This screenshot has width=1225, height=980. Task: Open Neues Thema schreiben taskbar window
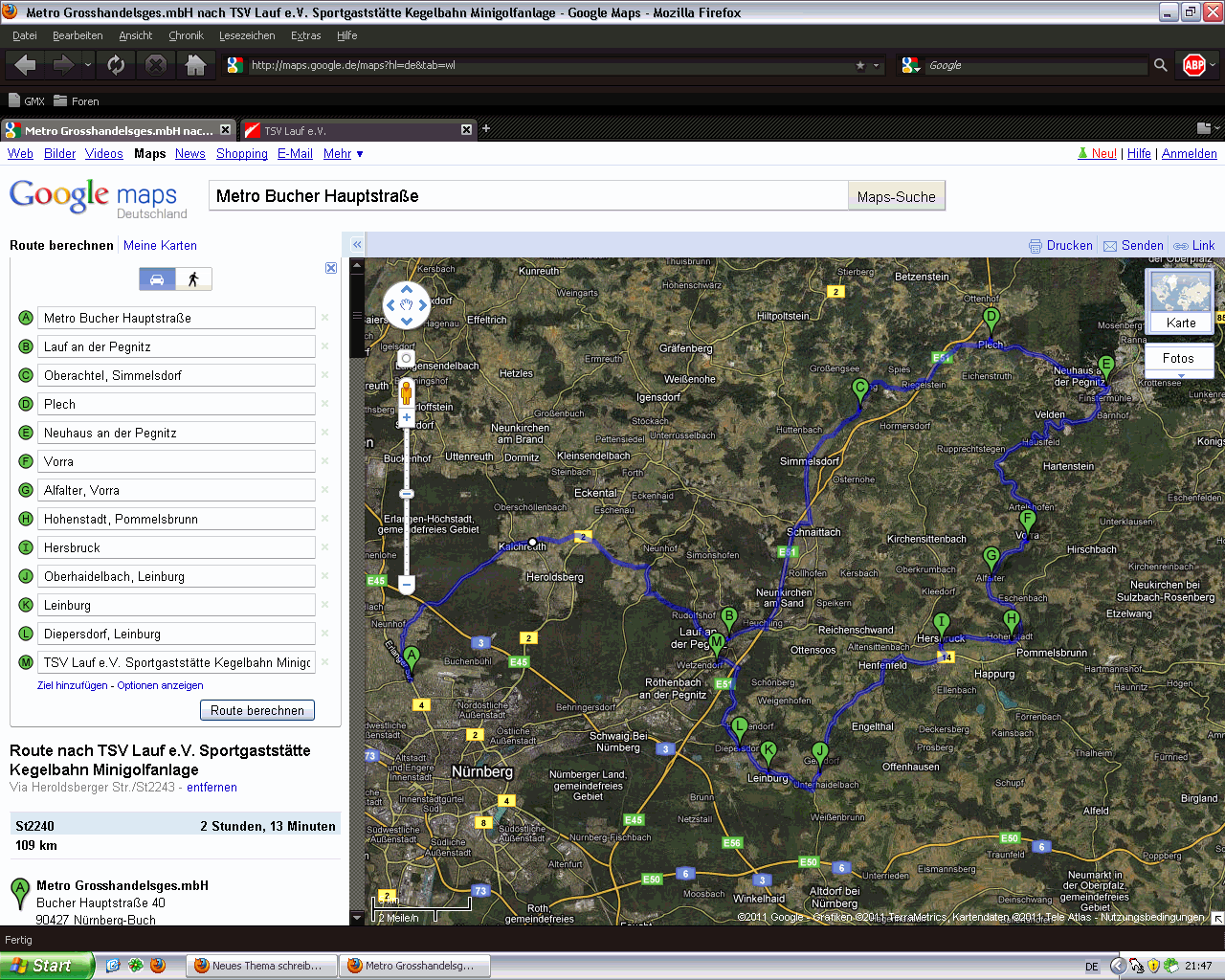point(262,966)
